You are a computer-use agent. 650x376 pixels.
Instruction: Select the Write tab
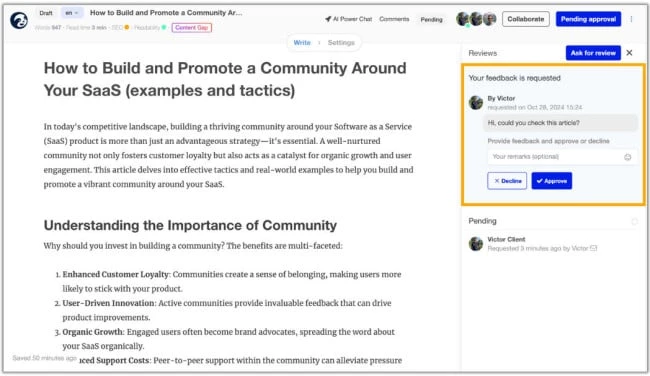point(302,43)
